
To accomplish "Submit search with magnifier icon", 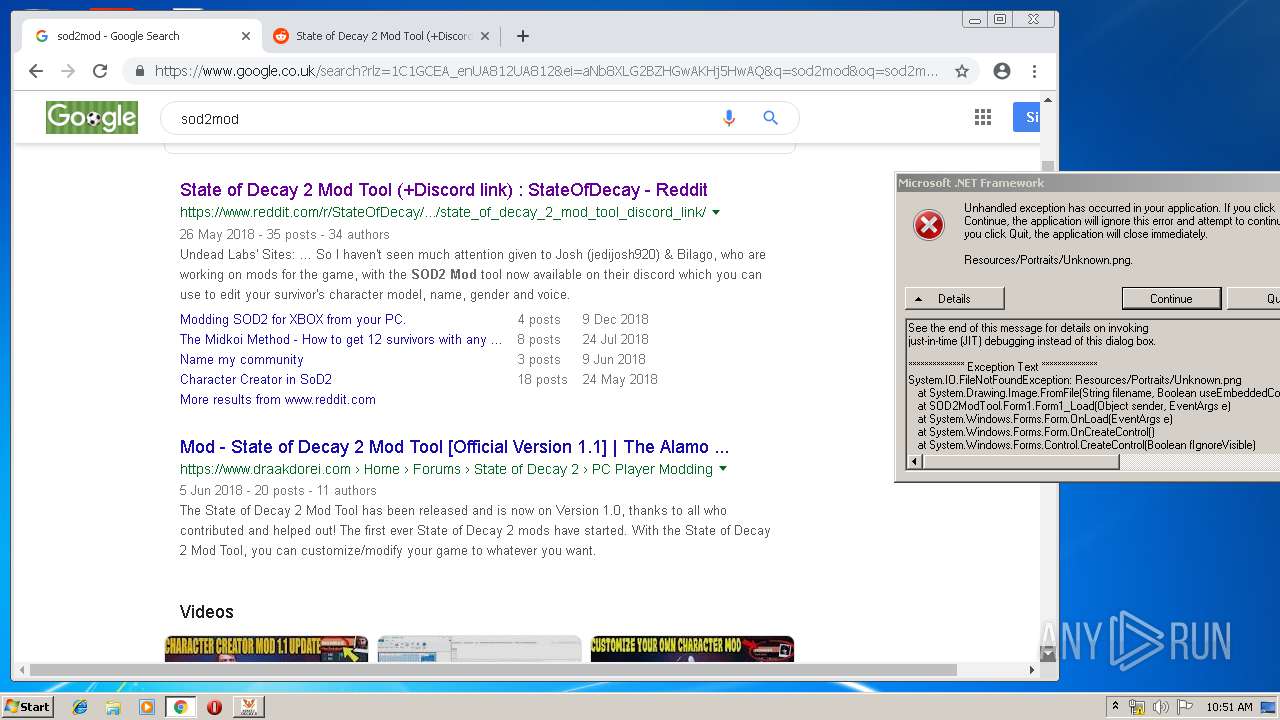I will tap(770, 118).
